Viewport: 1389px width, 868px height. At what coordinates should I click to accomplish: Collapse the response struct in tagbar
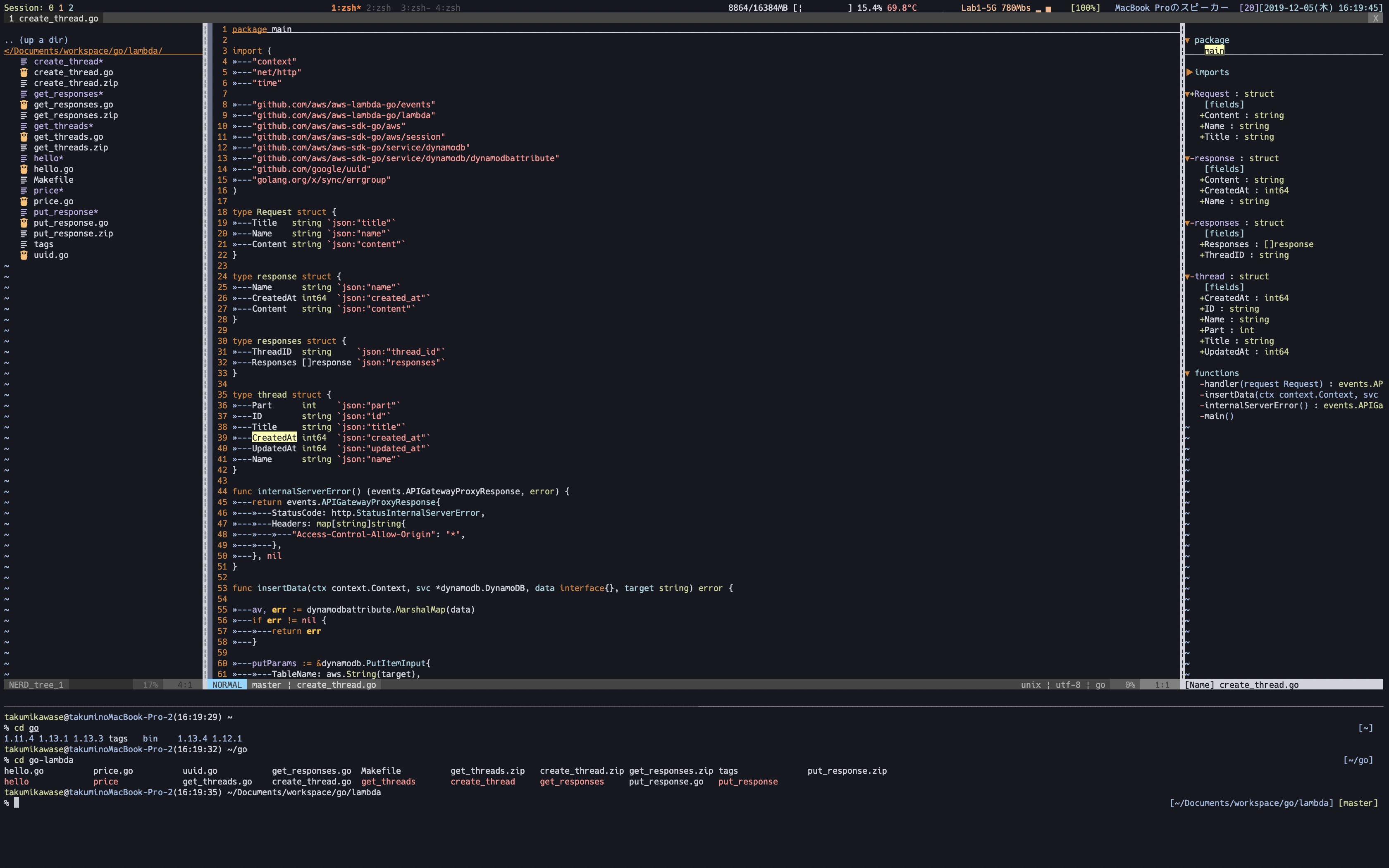coord(1188,158)
